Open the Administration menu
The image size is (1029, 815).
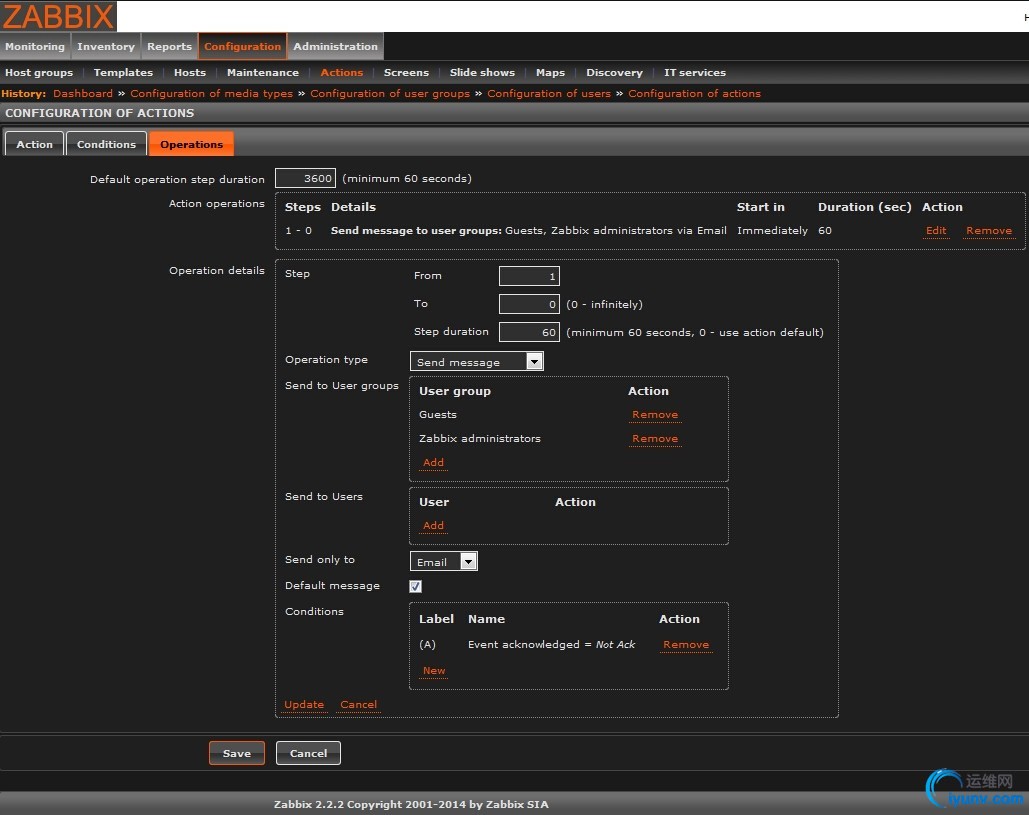coord(335,46)
